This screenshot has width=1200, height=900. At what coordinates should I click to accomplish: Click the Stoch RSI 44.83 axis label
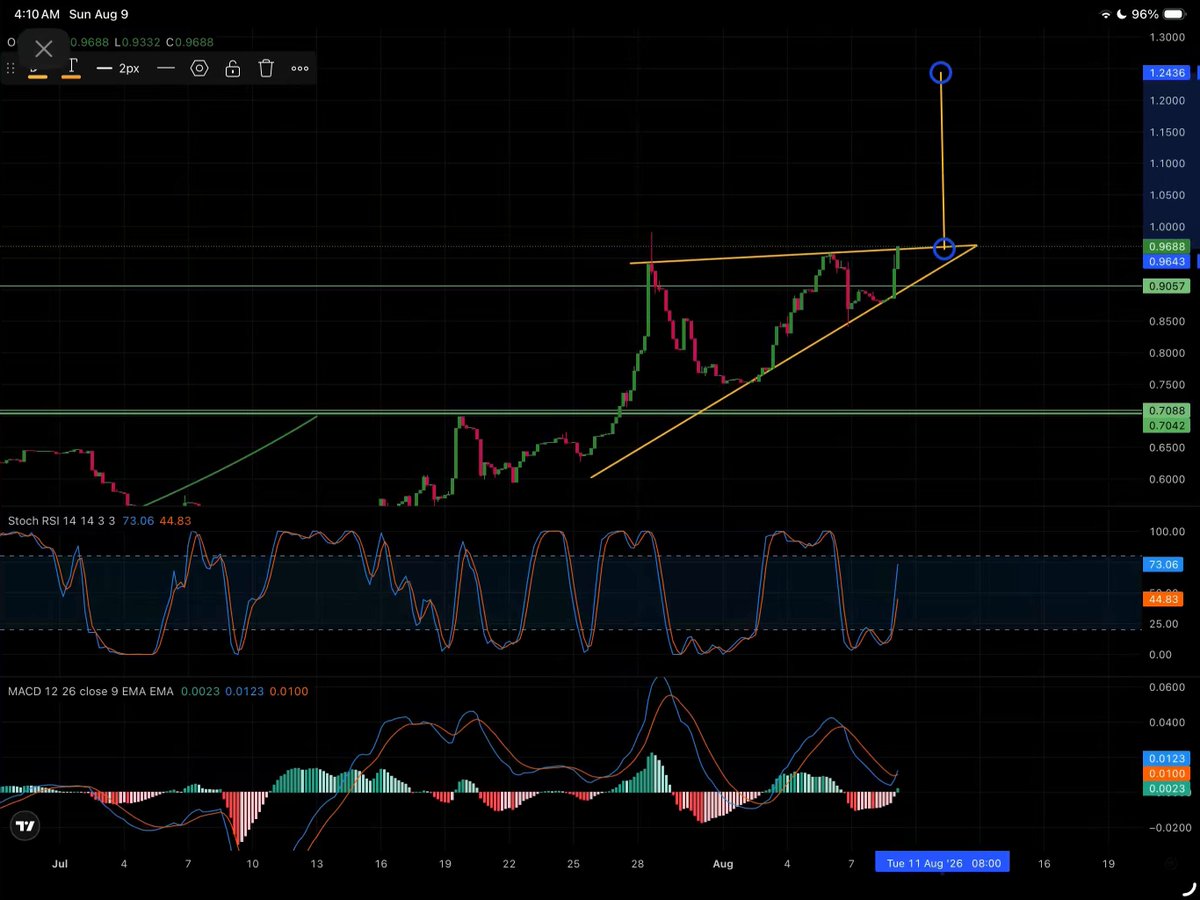point(1164,599)
